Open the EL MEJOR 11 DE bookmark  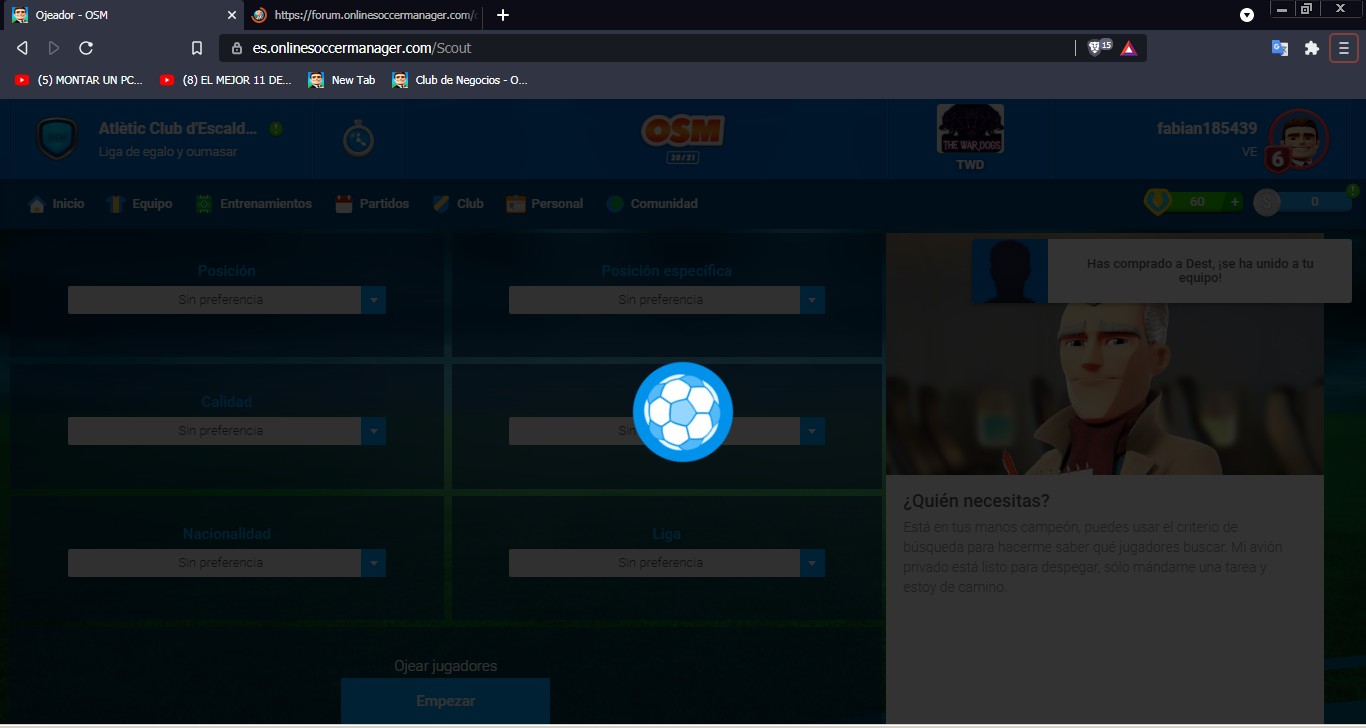click(x=226, y=80)
